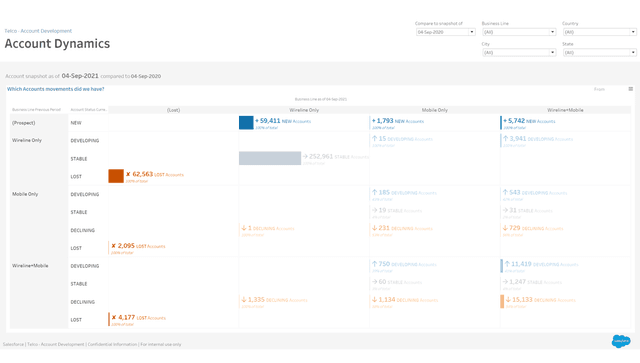640x363 pixels.
Task: Select the 11,419 DEVELOPING Accounts value
Action: click(x=541, y=264)
